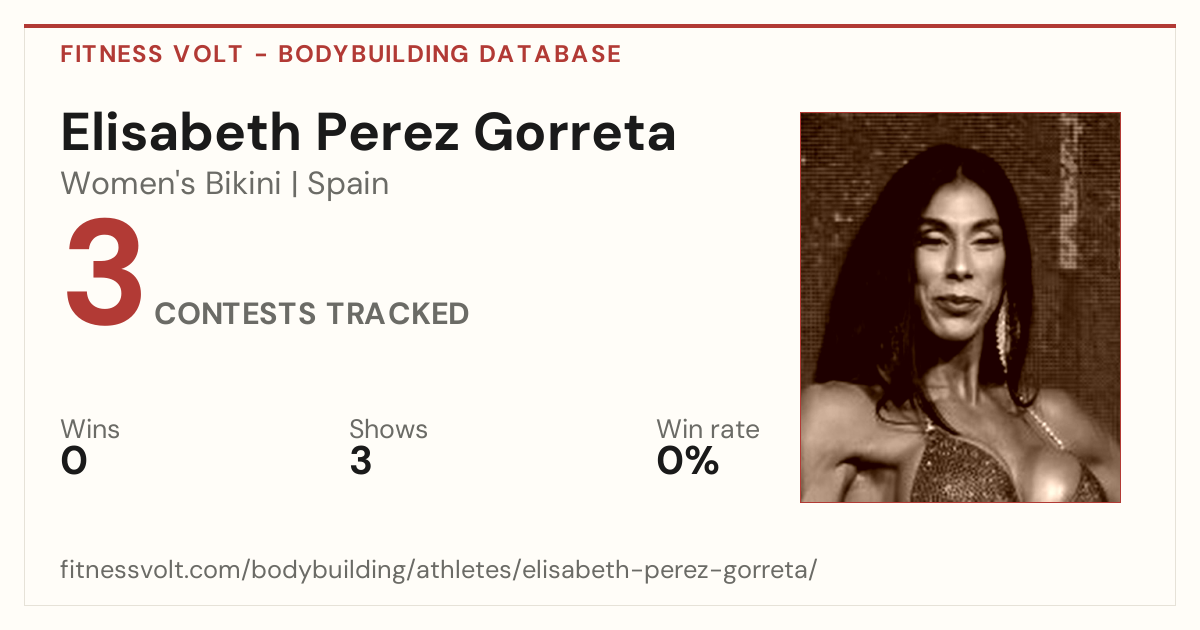Click the red bar atop the card
The height and width of the screenshot is (630, 1200).
(x=600, y=26)
